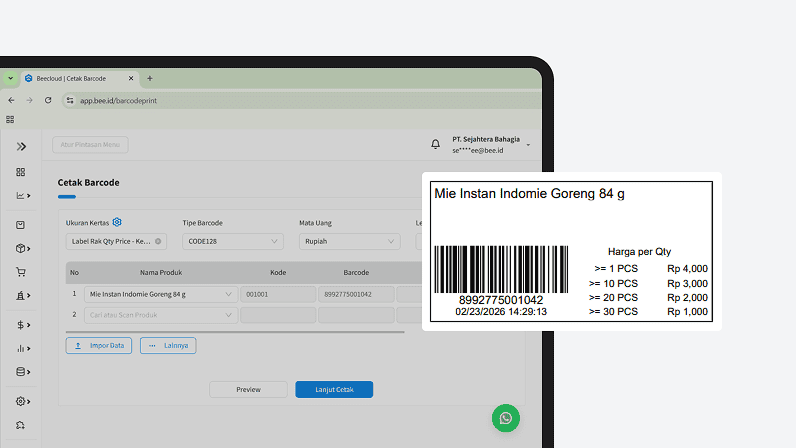Screen dimensions: 796x448
Task: Open the bar chart reports icon in sidebar
Action: [x=23, y=348]
